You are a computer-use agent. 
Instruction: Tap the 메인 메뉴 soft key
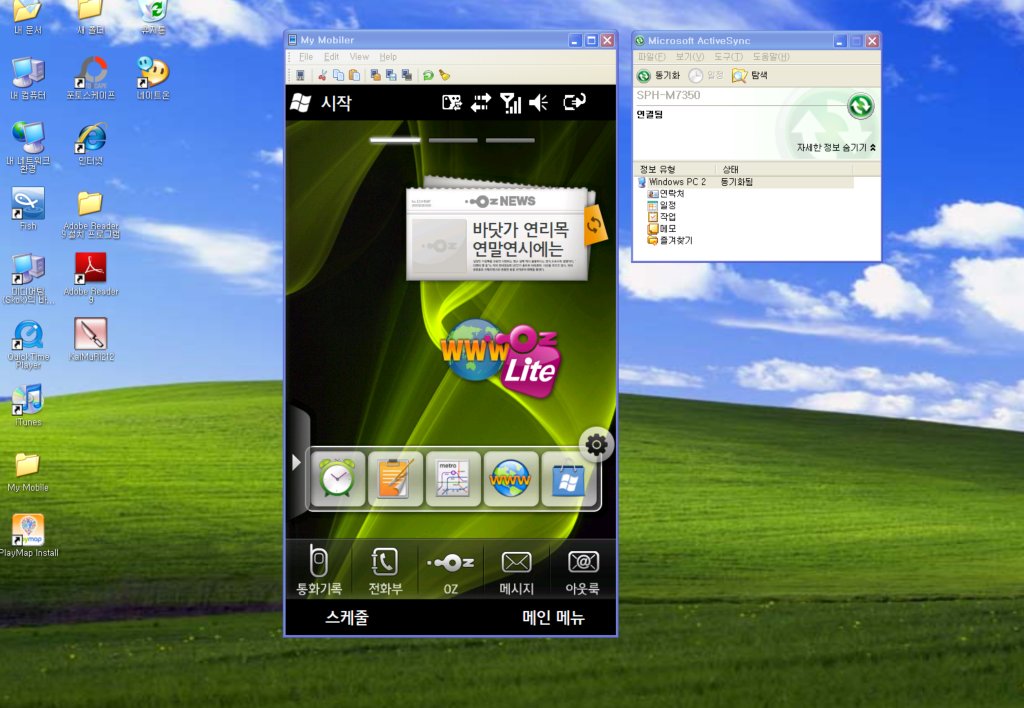[x=553, y=617]
